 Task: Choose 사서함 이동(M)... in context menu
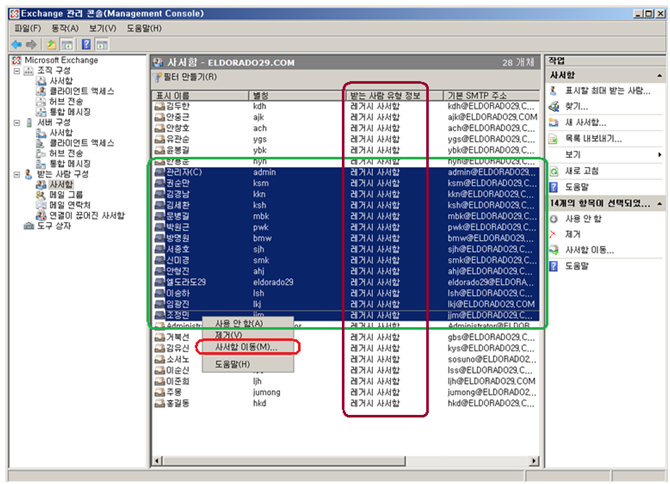246,347
